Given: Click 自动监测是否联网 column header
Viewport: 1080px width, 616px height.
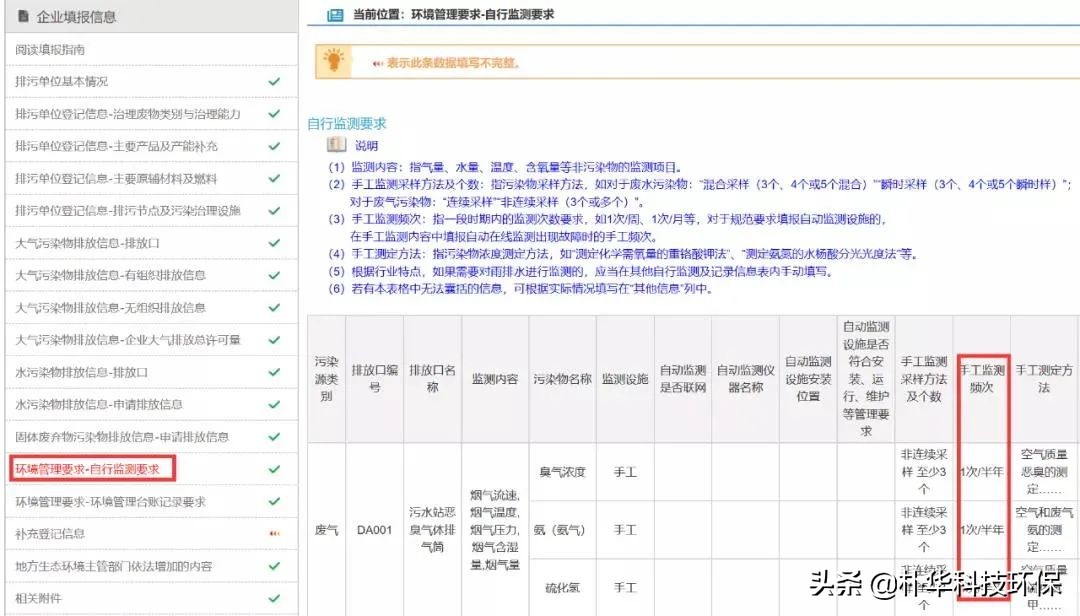Looking at the screenshot, I should click(683, 379).
